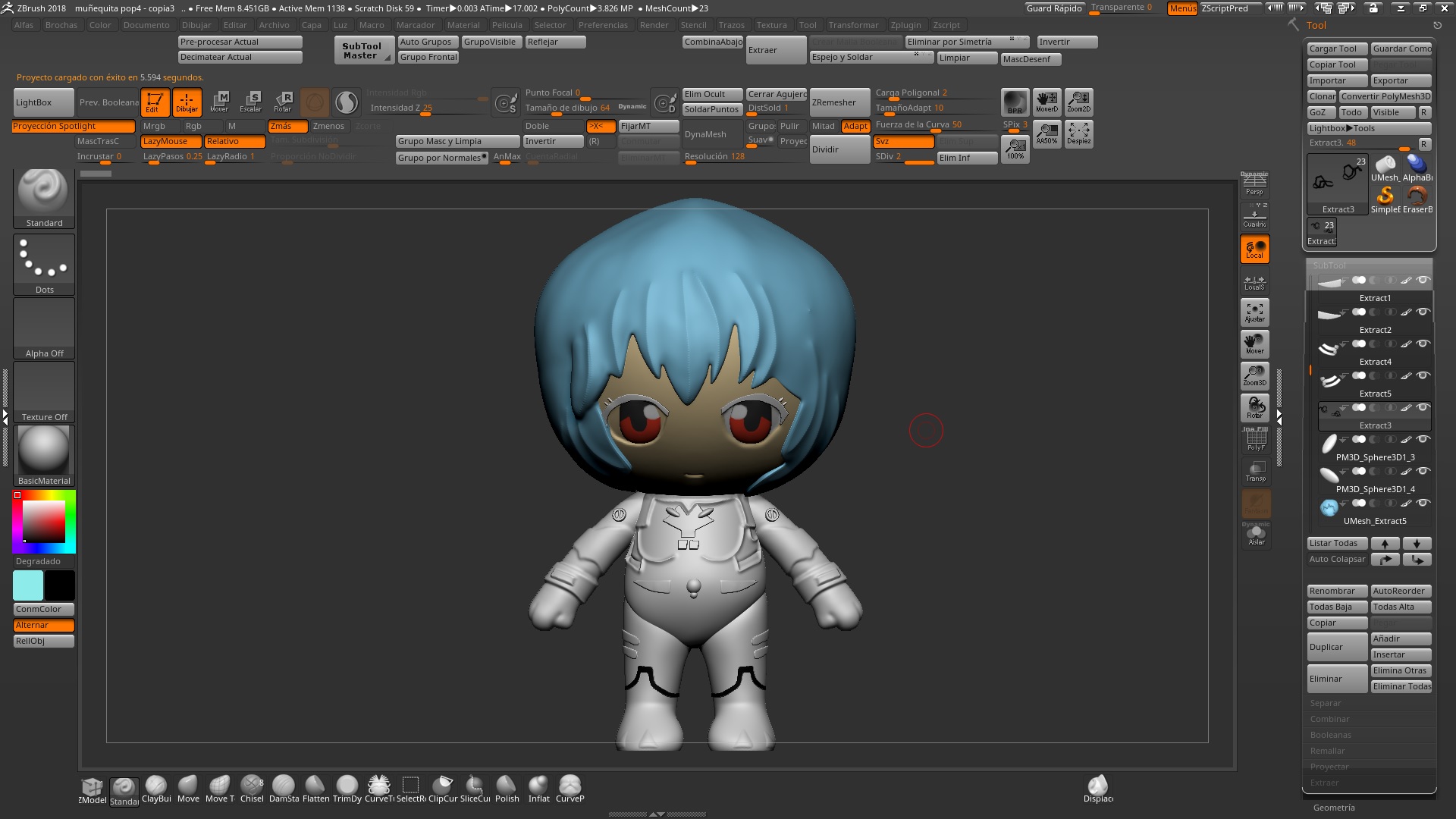Click the MoverD pan document icon
1456x819 pixels.
(x=1046, y=102)
